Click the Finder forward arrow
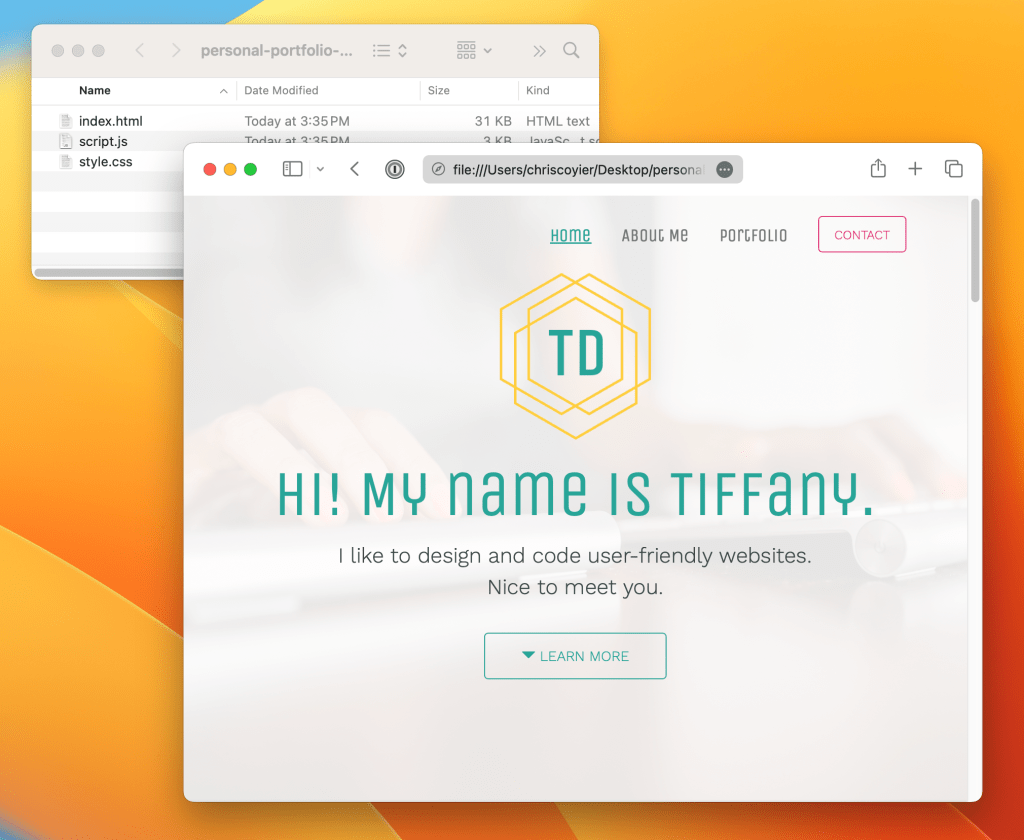The height and width of the screenshot is (840, 1024). [176, 50]
